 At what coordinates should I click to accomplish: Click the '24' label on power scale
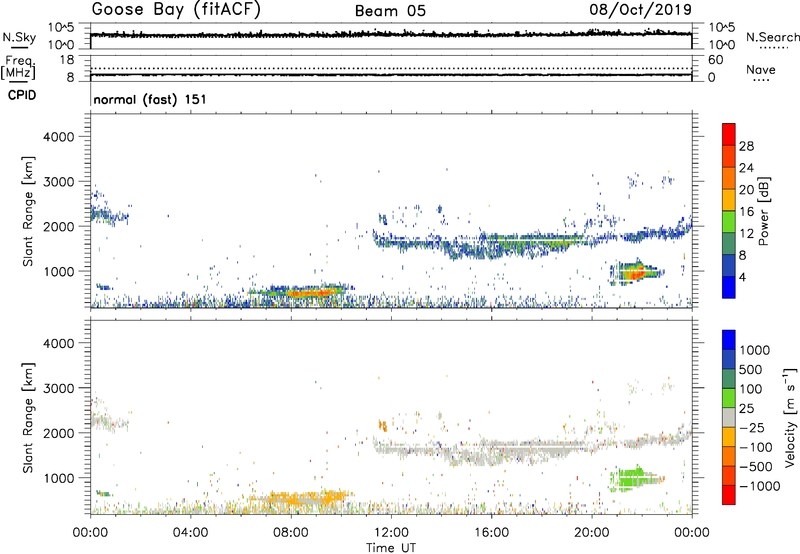[746, 168]
